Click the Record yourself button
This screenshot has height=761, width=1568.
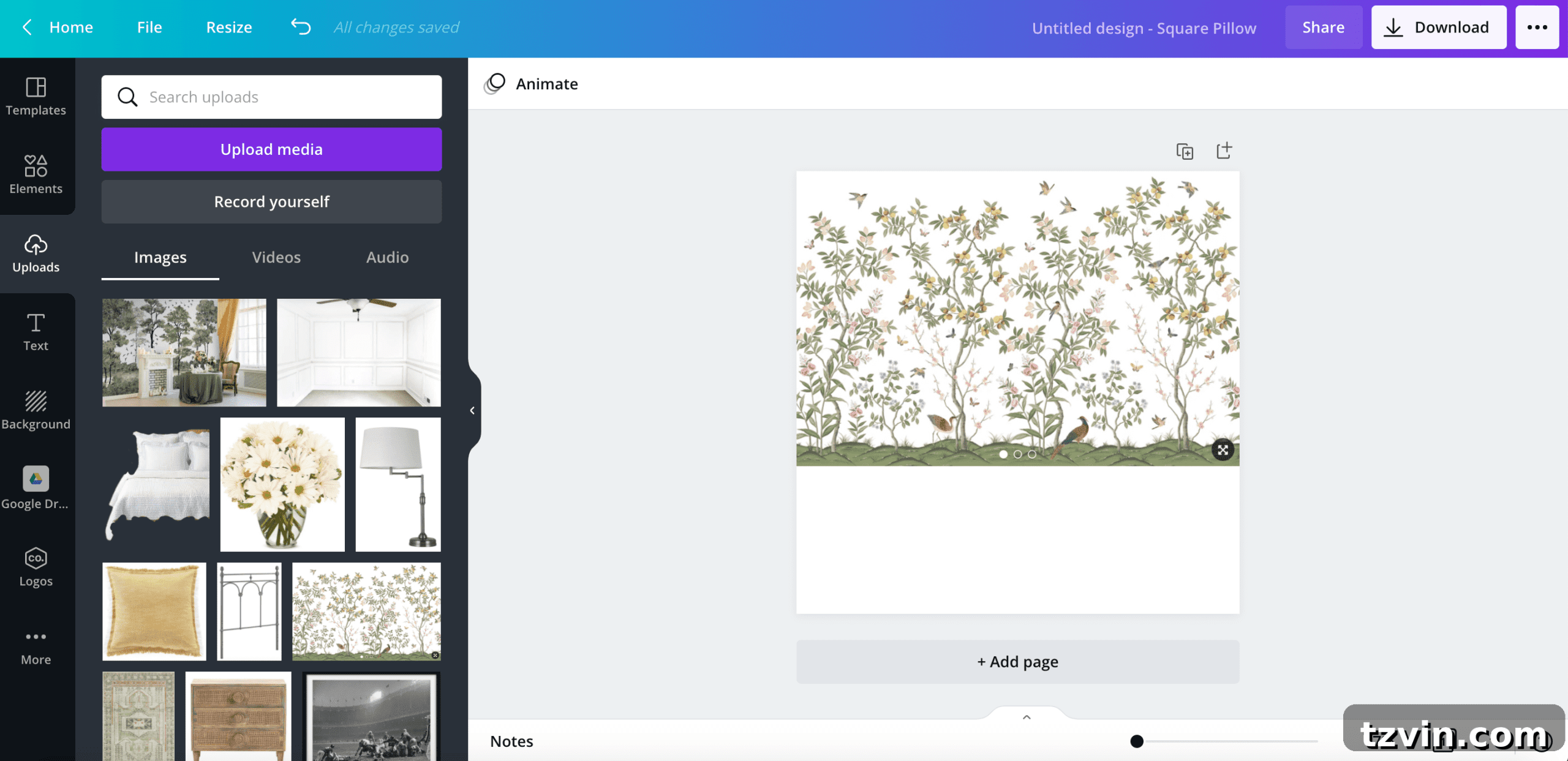click(x=271, y=201)
